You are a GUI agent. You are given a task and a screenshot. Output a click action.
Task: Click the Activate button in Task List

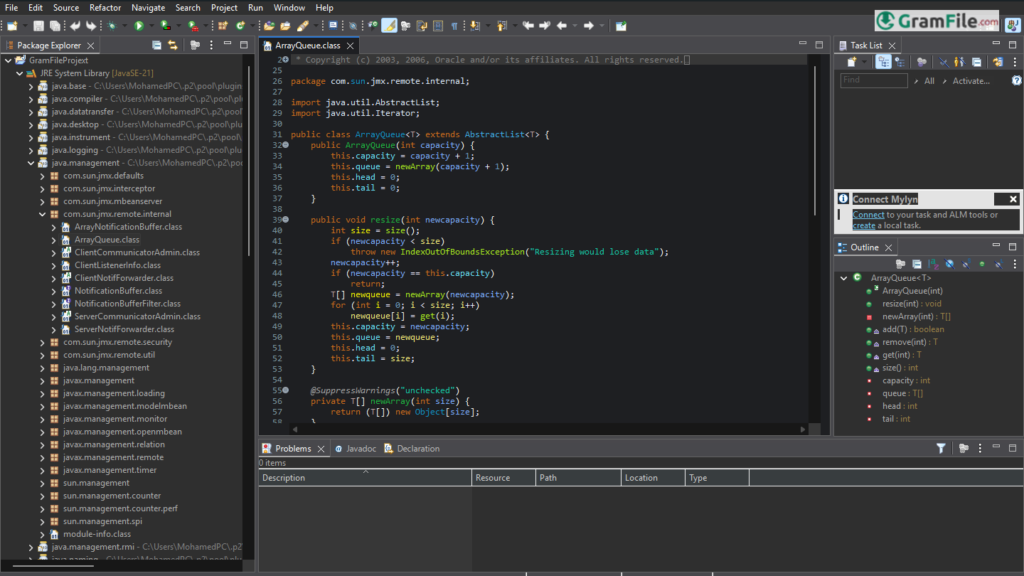(x=972, y=80)
